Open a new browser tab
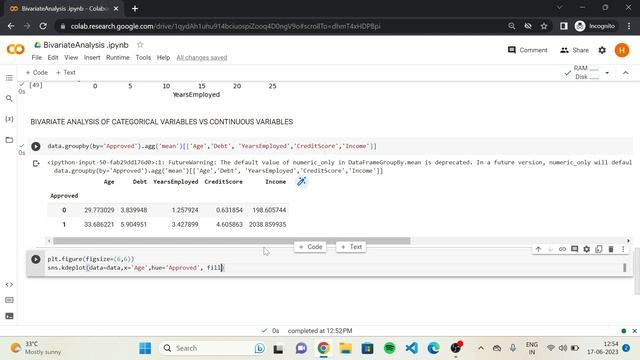Image resolution: width=640 pixels, height=360 pixels. tap(135, 8)
